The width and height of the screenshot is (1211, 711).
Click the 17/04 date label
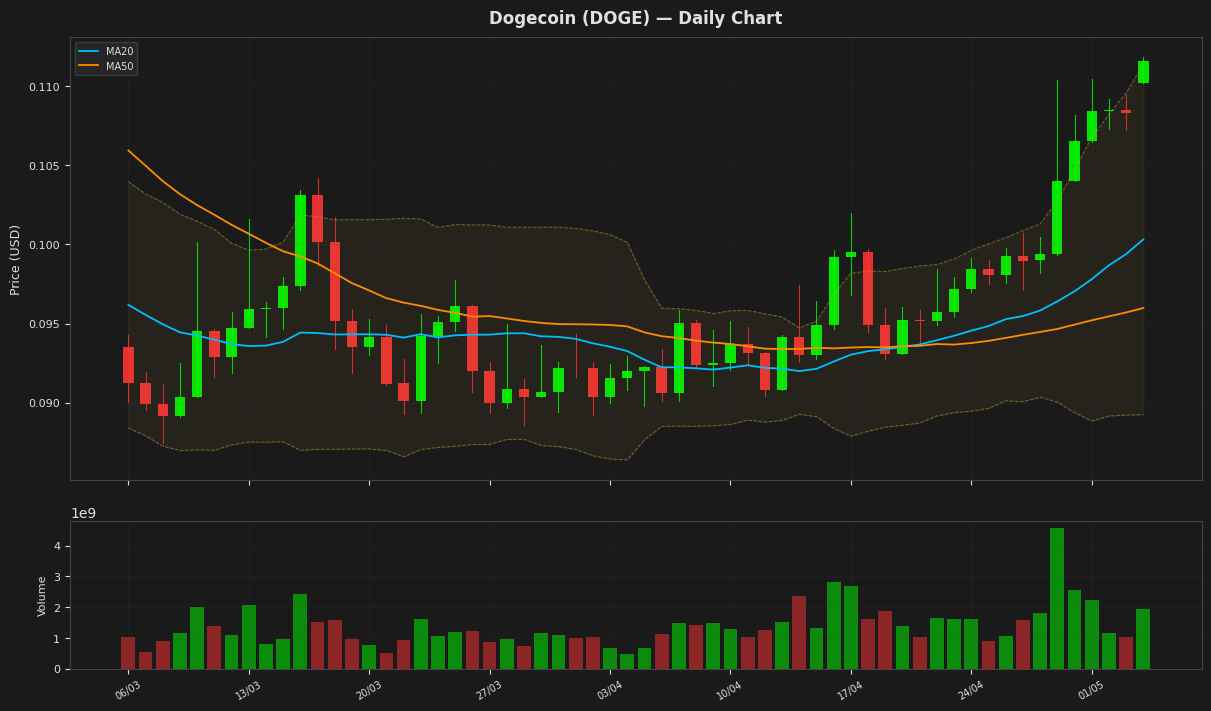[851, 690]
